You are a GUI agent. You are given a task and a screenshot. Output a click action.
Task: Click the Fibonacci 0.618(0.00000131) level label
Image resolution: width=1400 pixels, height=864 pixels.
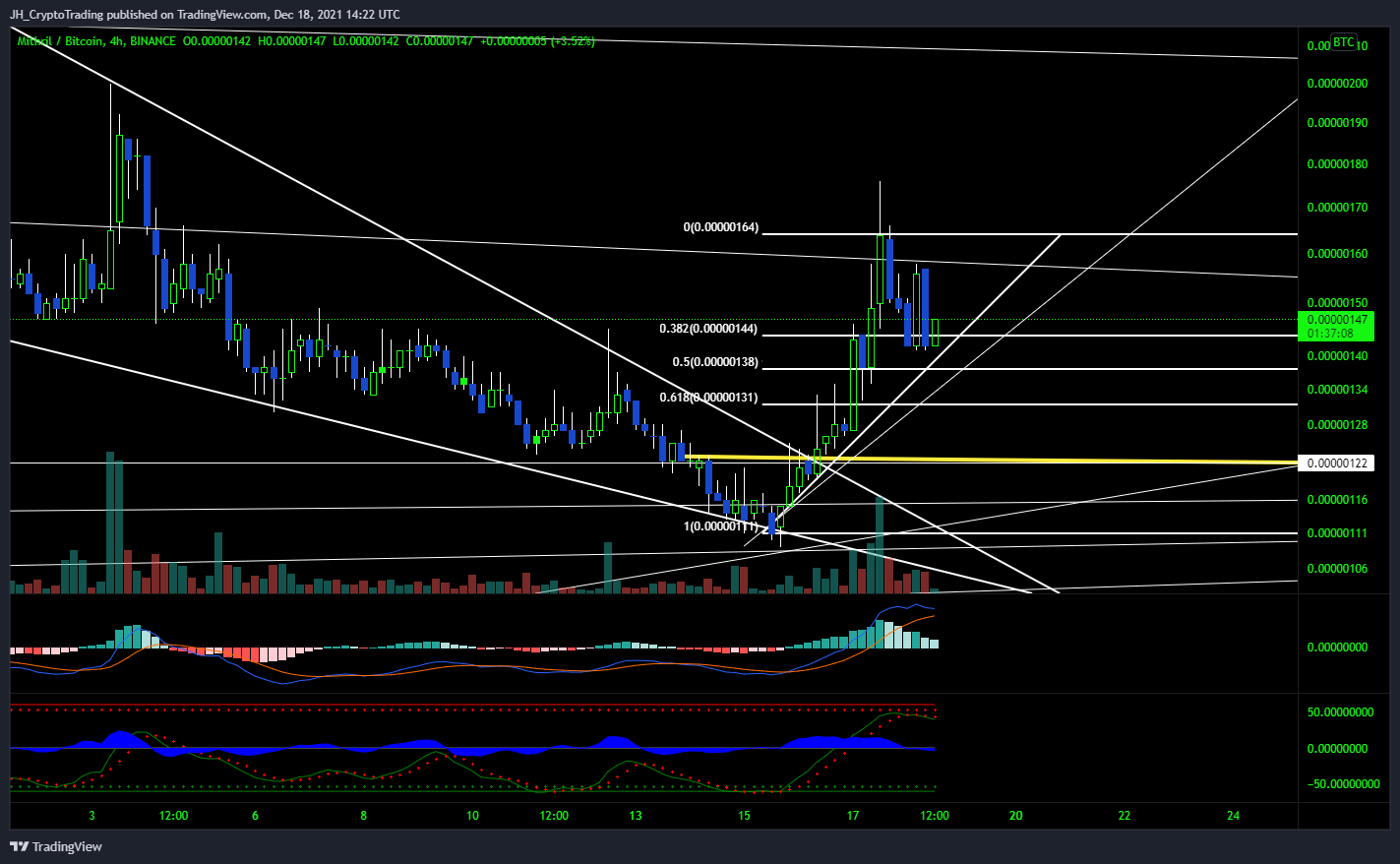pyautogui.click(x=708, y=398)
